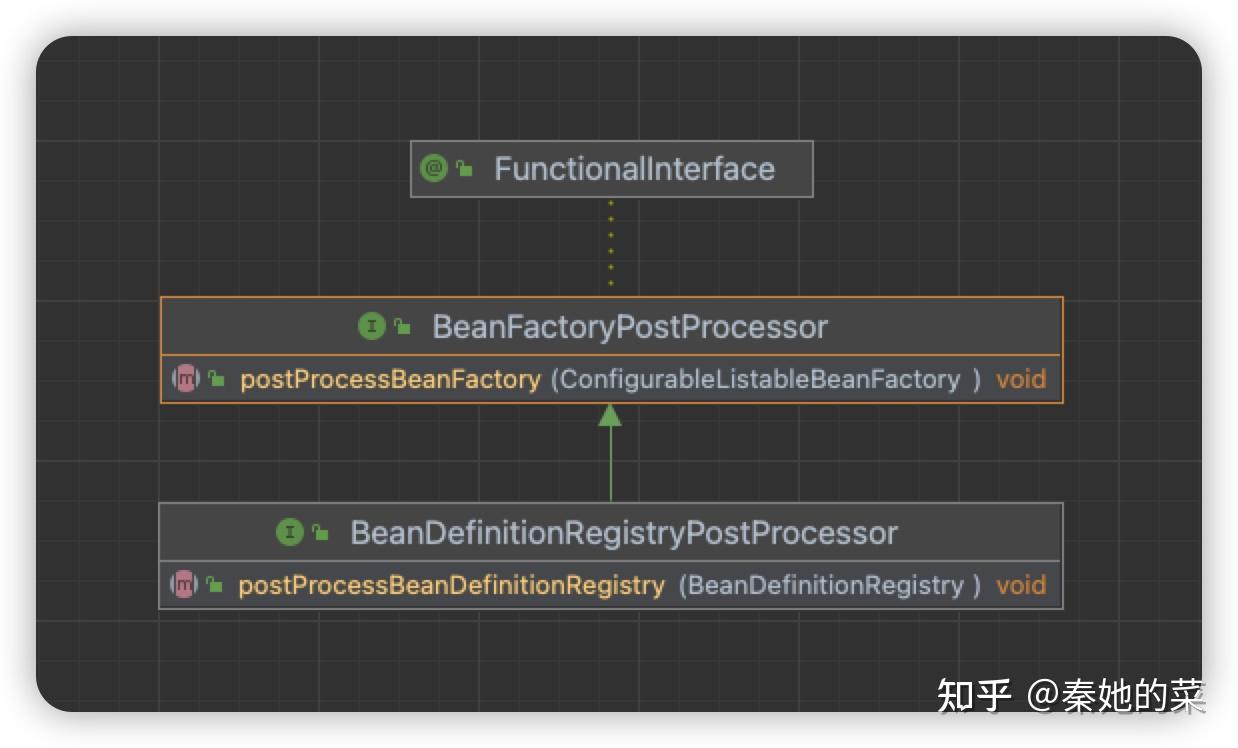Click the key icon on BeanDefinitionRegistryPostProcessor header
The image size is (1238, 748).
(320, 531)
